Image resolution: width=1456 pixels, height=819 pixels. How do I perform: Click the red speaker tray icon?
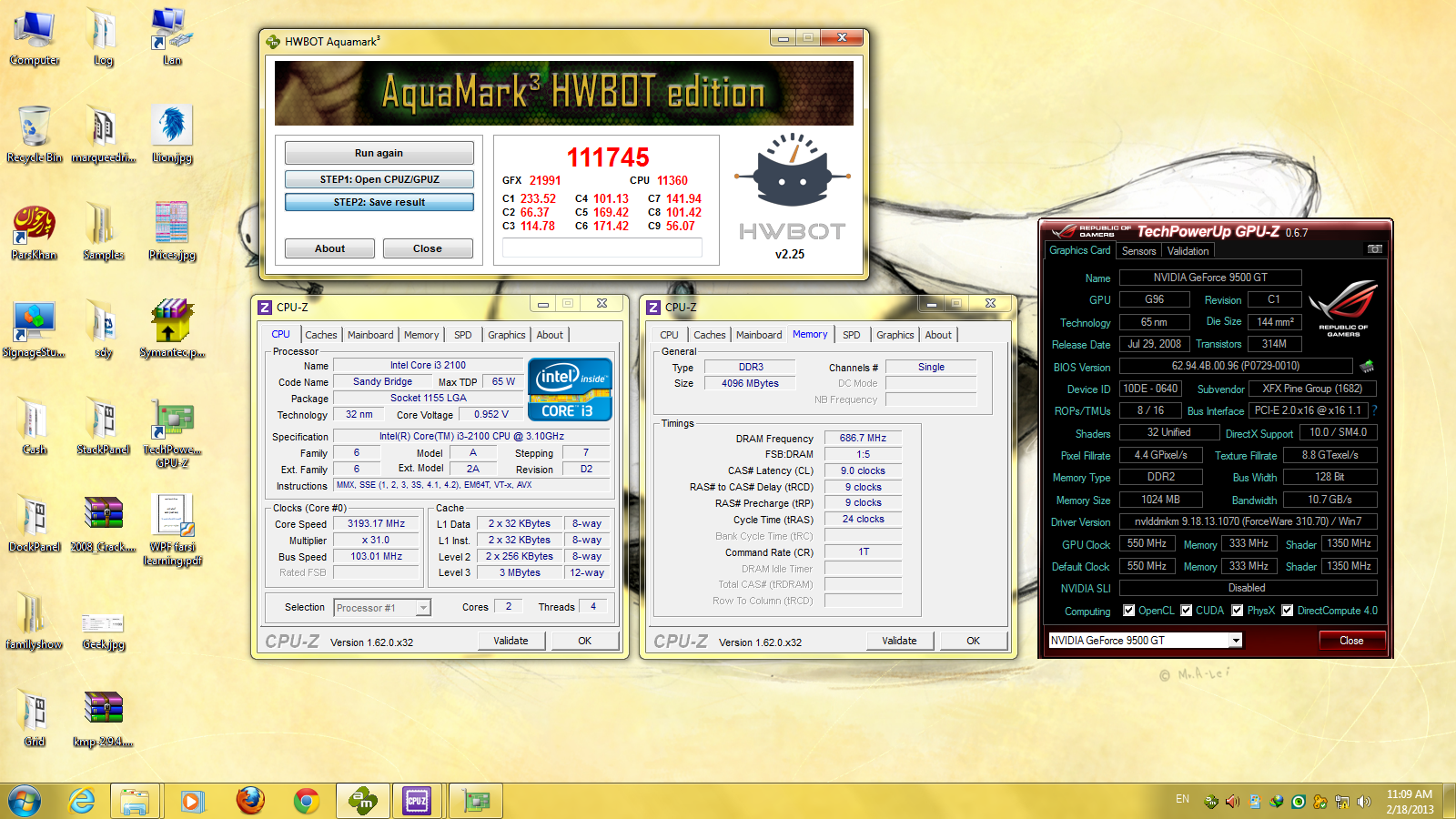point(1232,801)
